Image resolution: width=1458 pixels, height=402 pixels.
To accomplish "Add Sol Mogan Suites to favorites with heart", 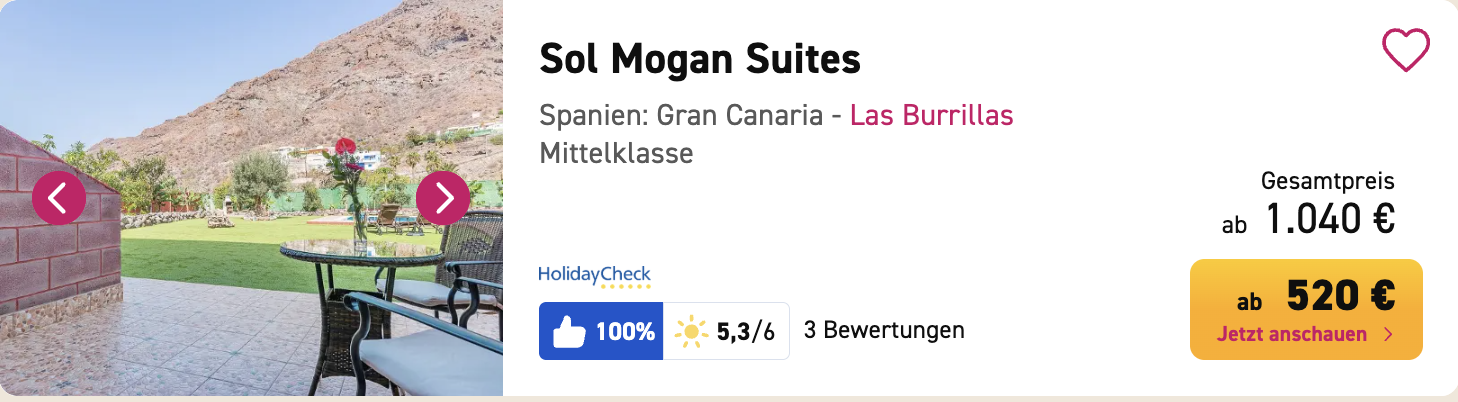I will (1405, 50).
